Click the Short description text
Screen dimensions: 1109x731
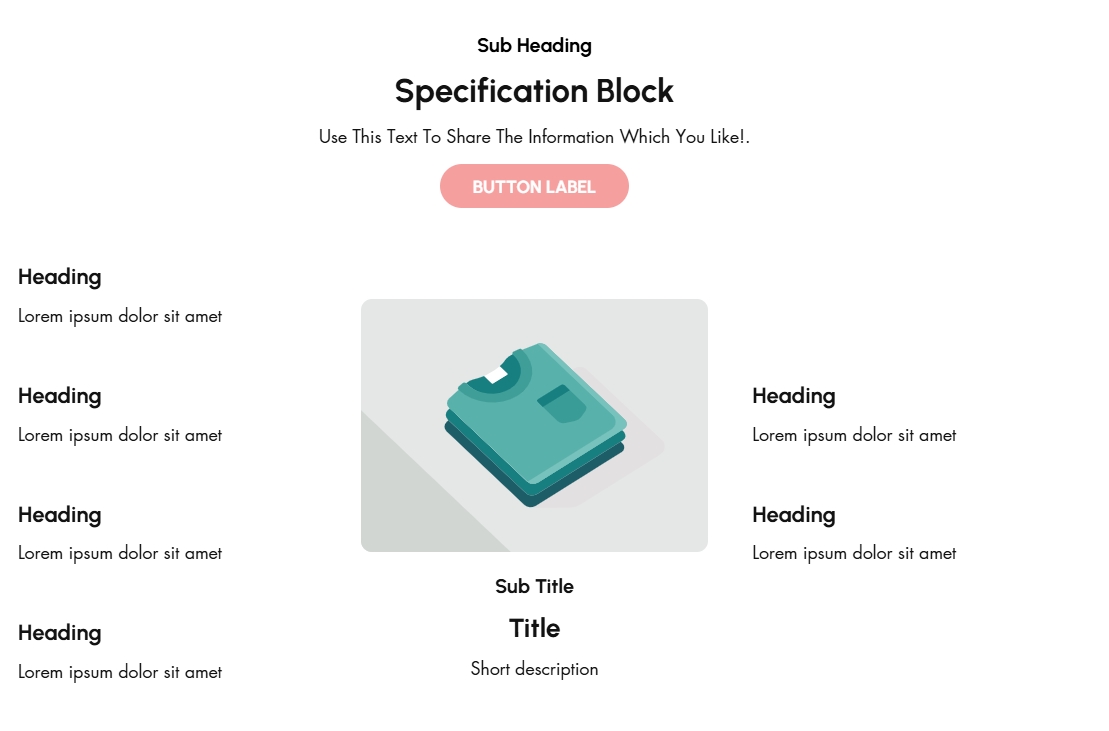click(534, 669)
